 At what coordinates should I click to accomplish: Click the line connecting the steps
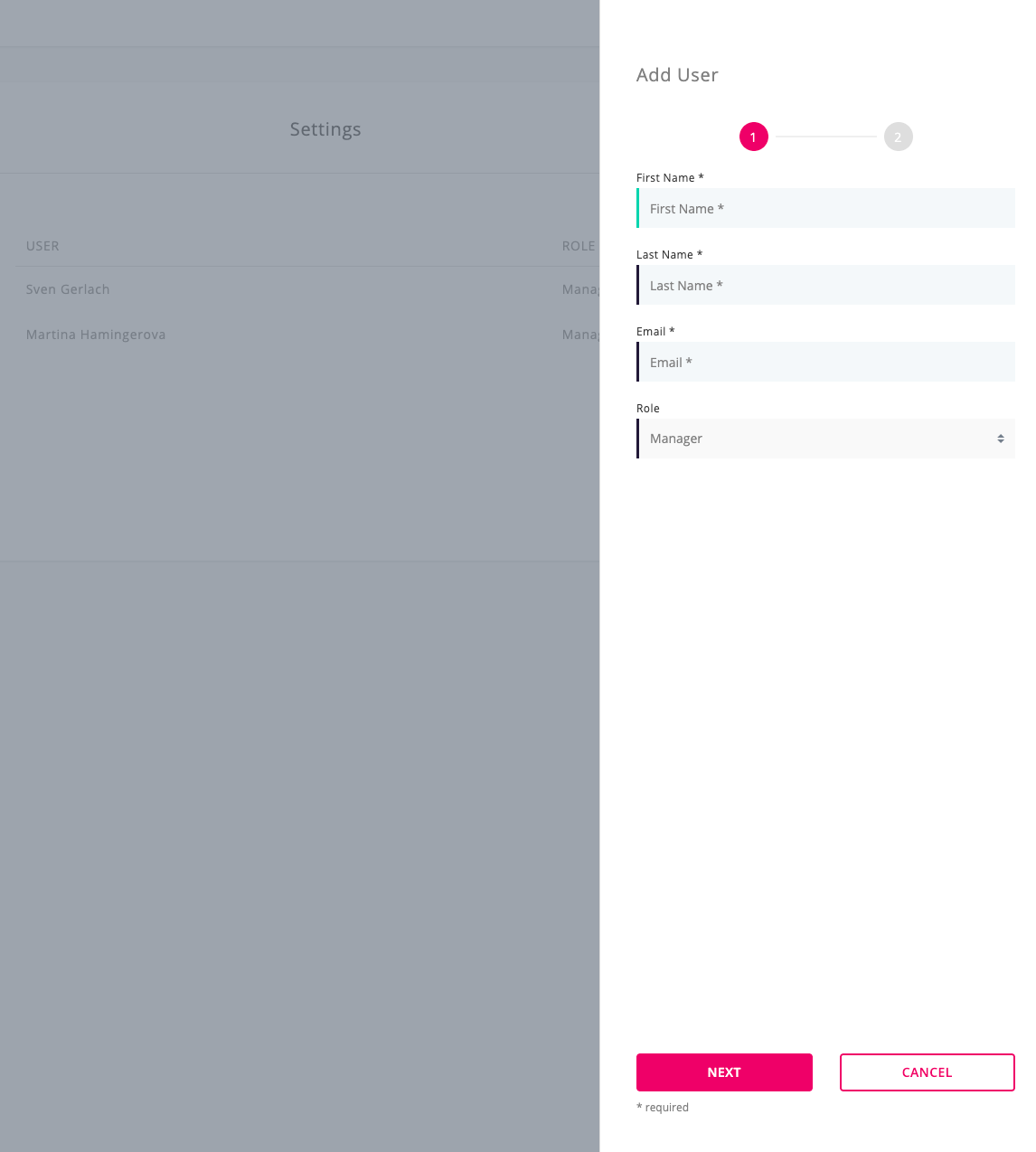click(825, 137)
